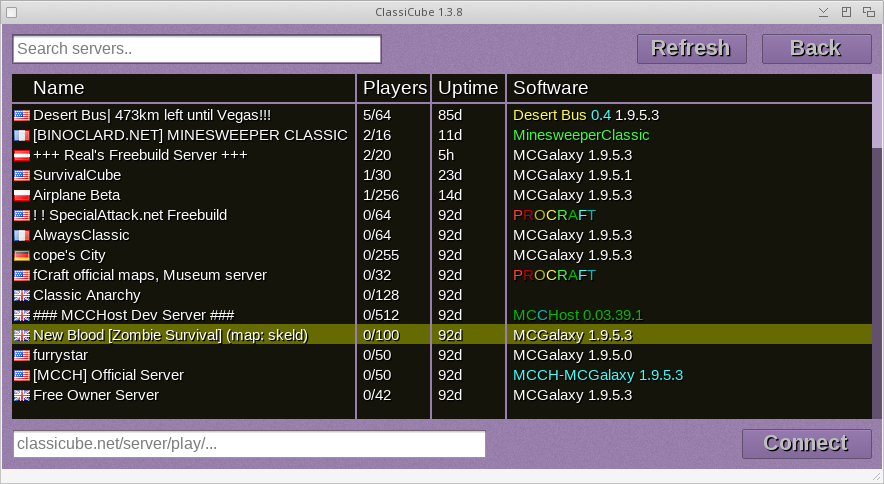Viewport: 884px width, 484px height.
Task: Click the US flag beside Desert Bus server
Action: click(x=22, y=116)
